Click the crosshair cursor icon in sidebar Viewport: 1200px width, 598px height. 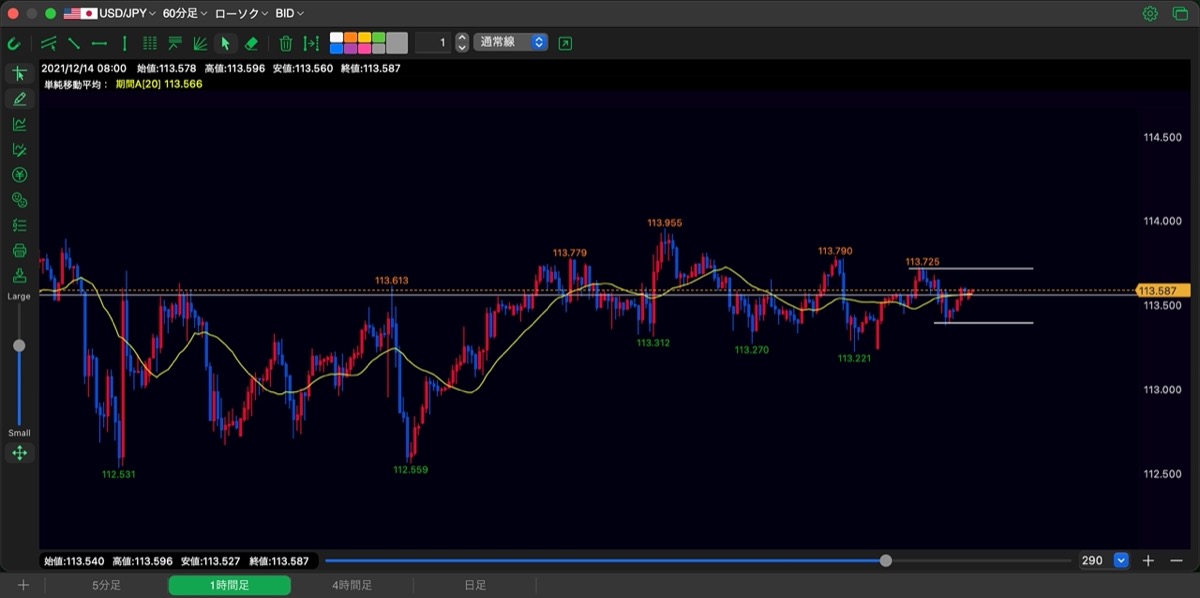(x=19, y=74)
